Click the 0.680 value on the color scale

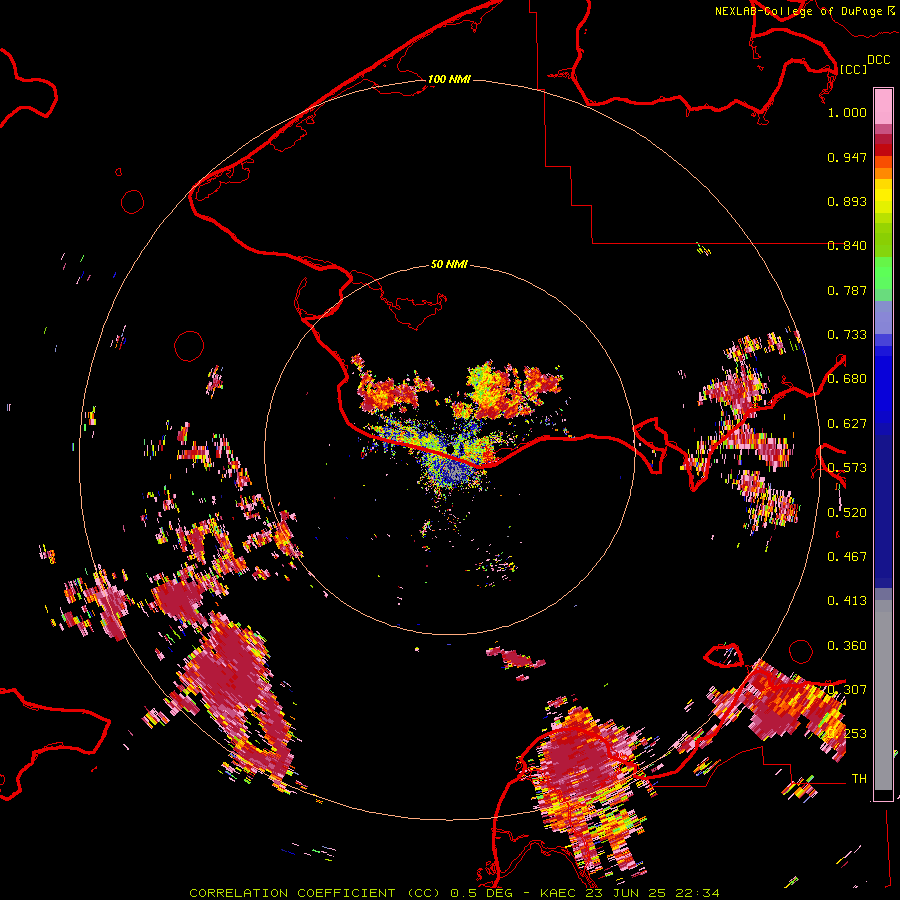pos(847,379)
